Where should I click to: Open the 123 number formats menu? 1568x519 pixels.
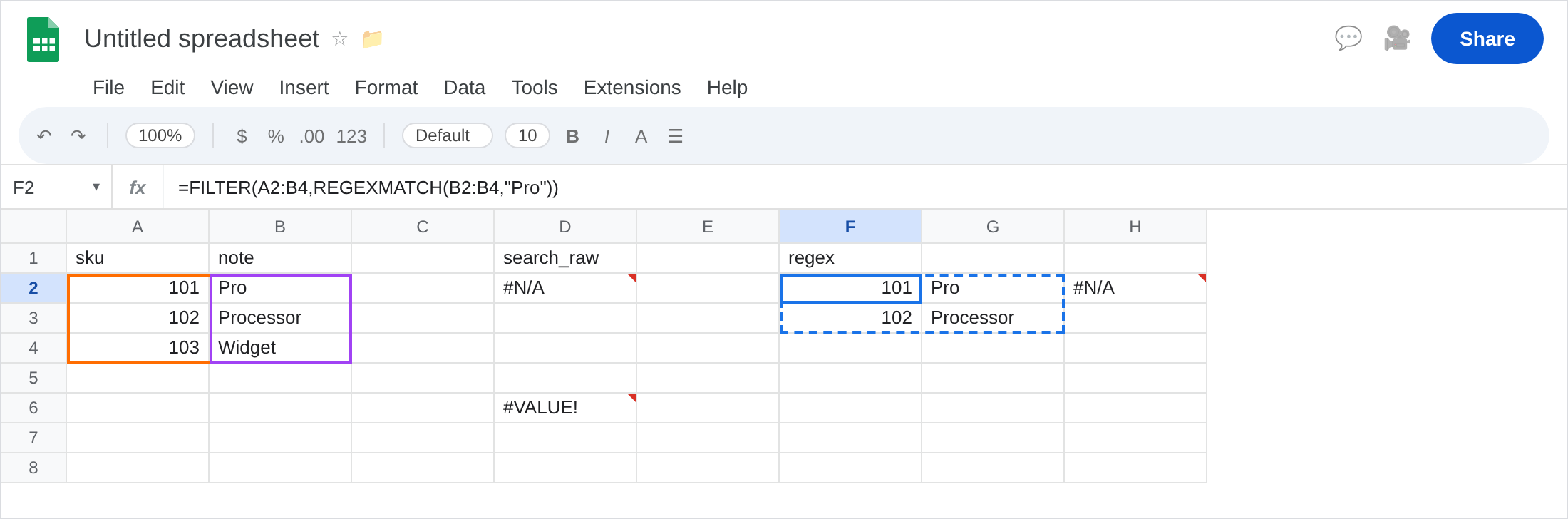coord(351,135)
